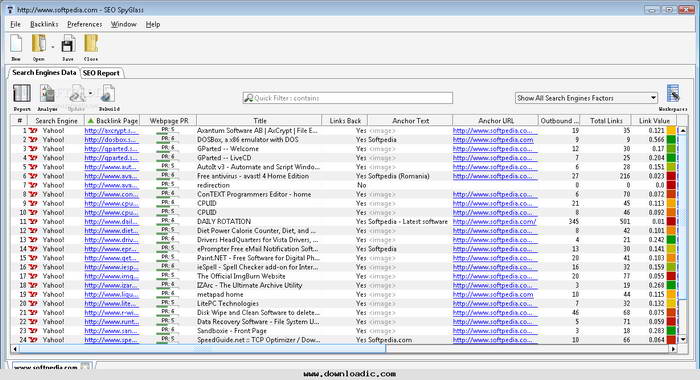The height and width of the screenshot is (380, 700).
Task: Click the link value color swatch in row 7
Action: click(671, 185)
